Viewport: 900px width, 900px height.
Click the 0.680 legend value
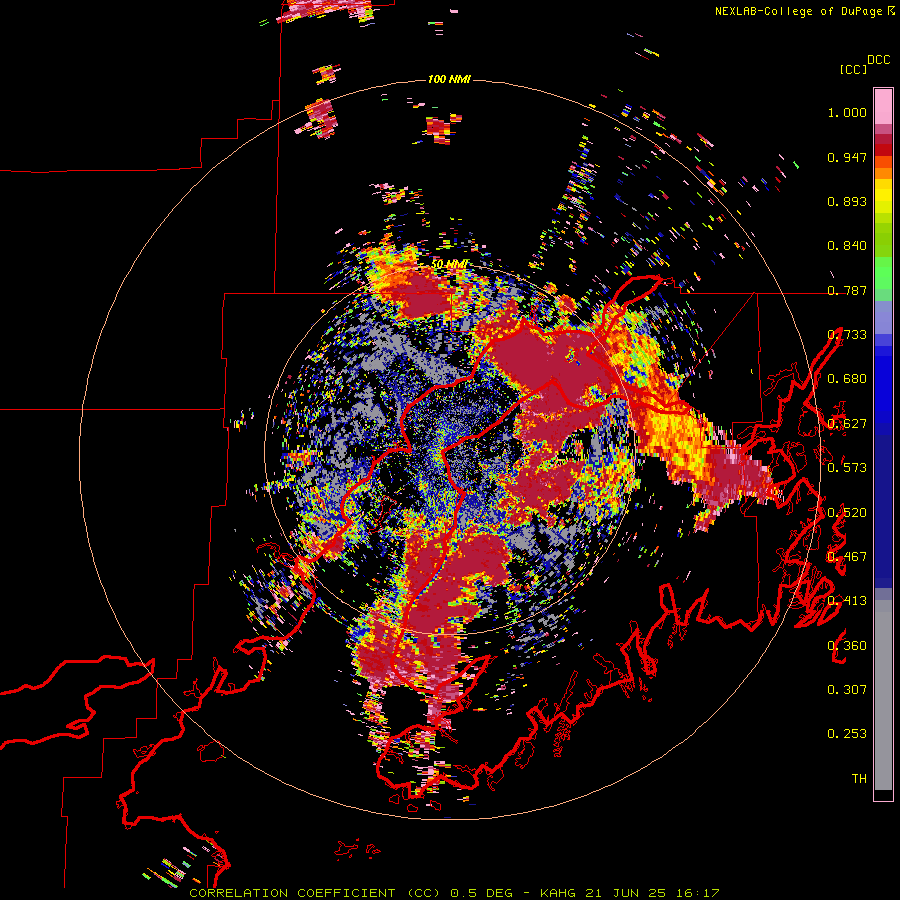847,379
